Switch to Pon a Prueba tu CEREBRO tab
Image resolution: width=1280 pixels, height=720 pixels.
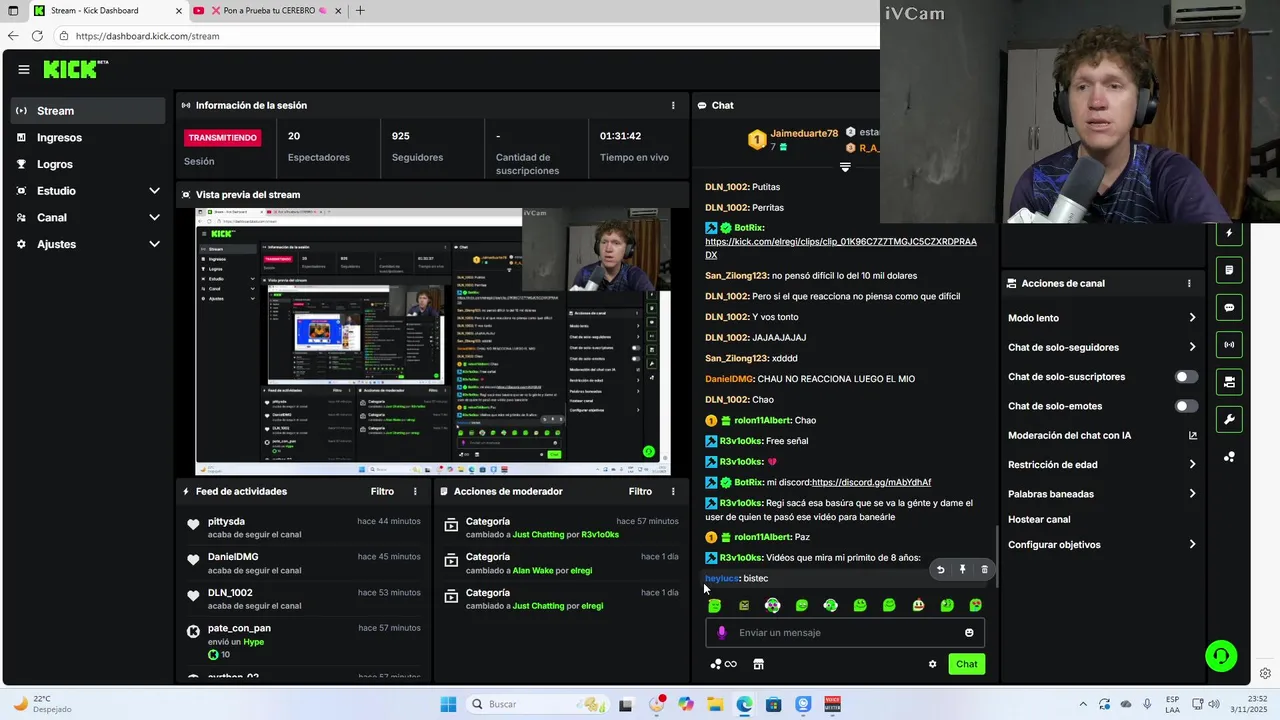tap(265, 11)
